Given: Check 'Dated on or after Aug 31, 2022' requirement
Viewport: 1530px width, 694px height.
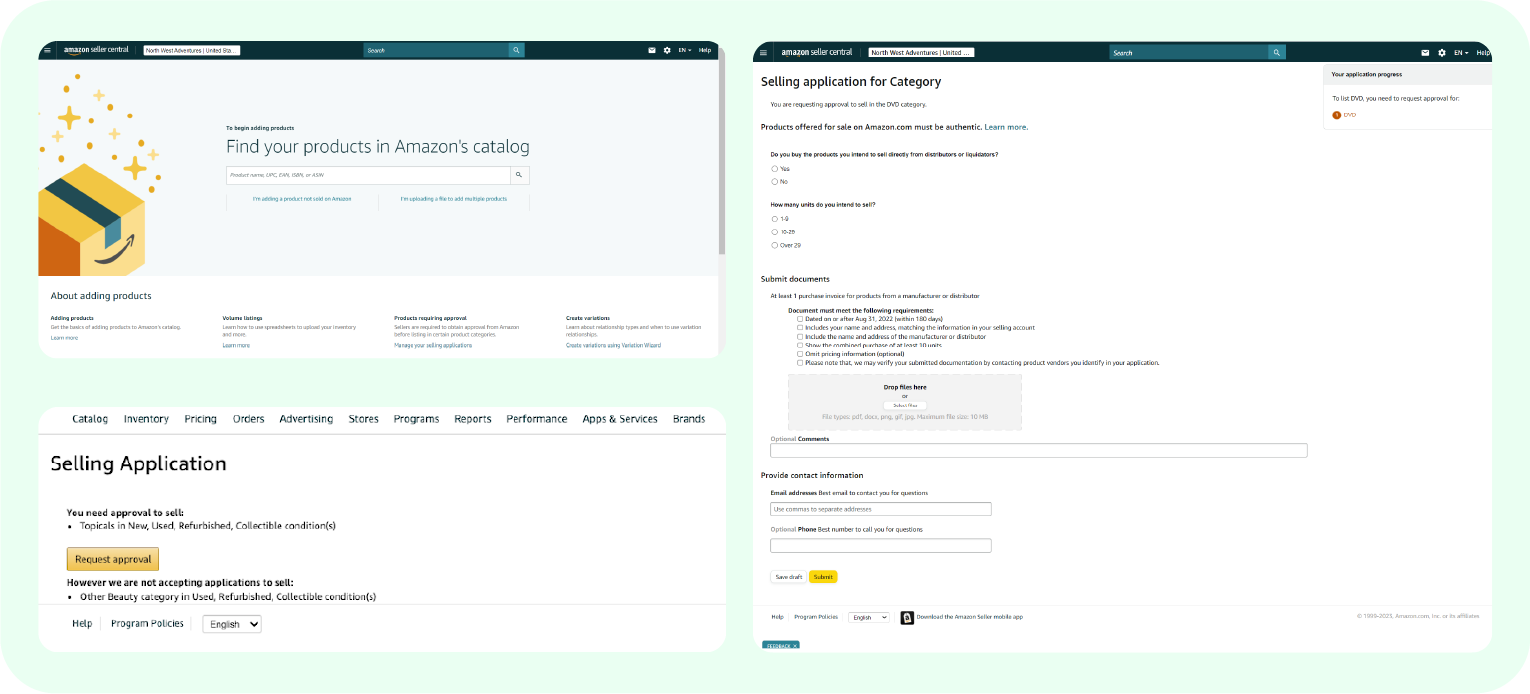Looking at the screenshot, I should click(x=800, y=318).
